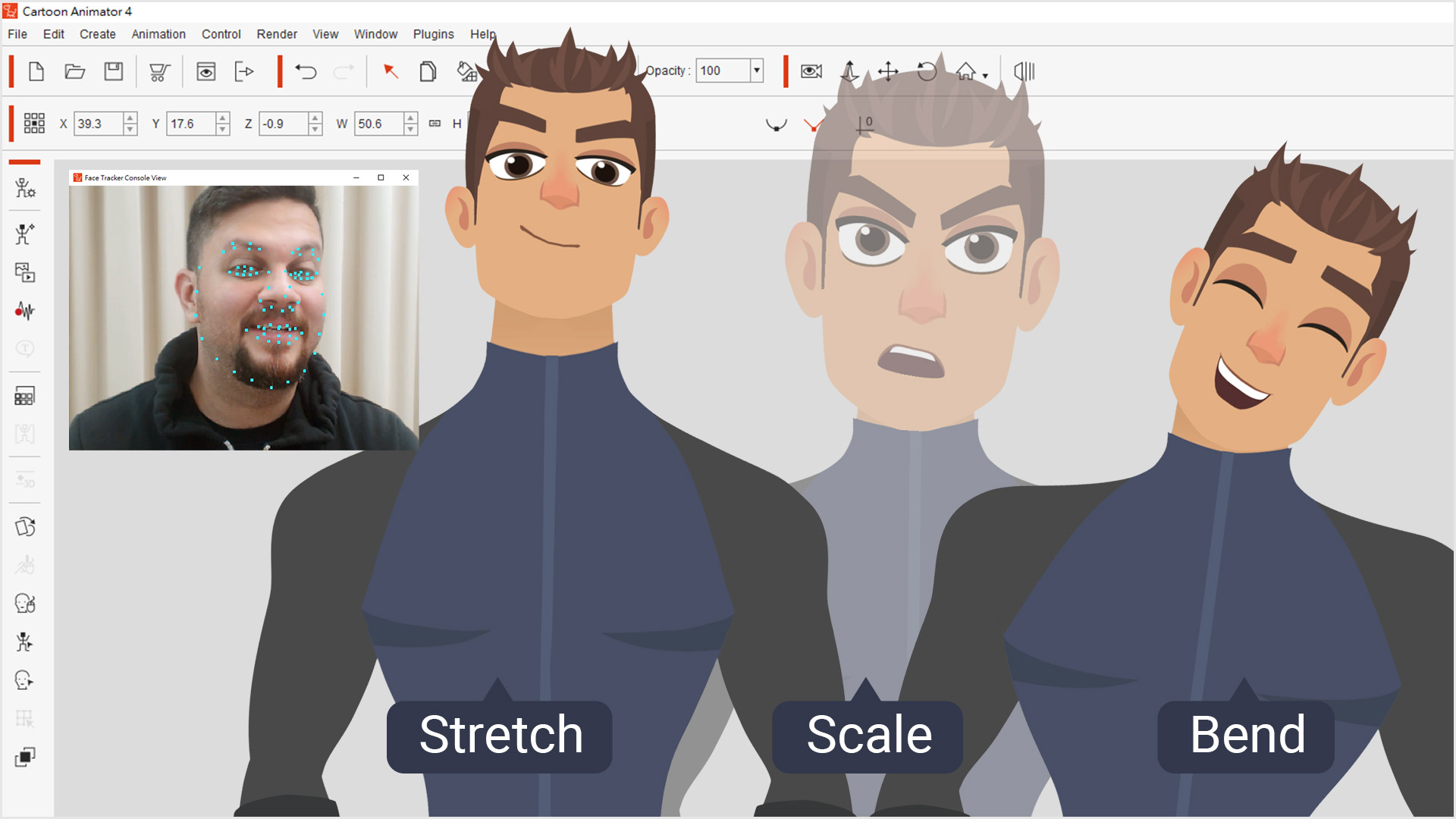Image resolution: width=1456 pixels, height=819 pixels.
Task: Toggle the lock aspect ratio link
Action: (435, 124)
